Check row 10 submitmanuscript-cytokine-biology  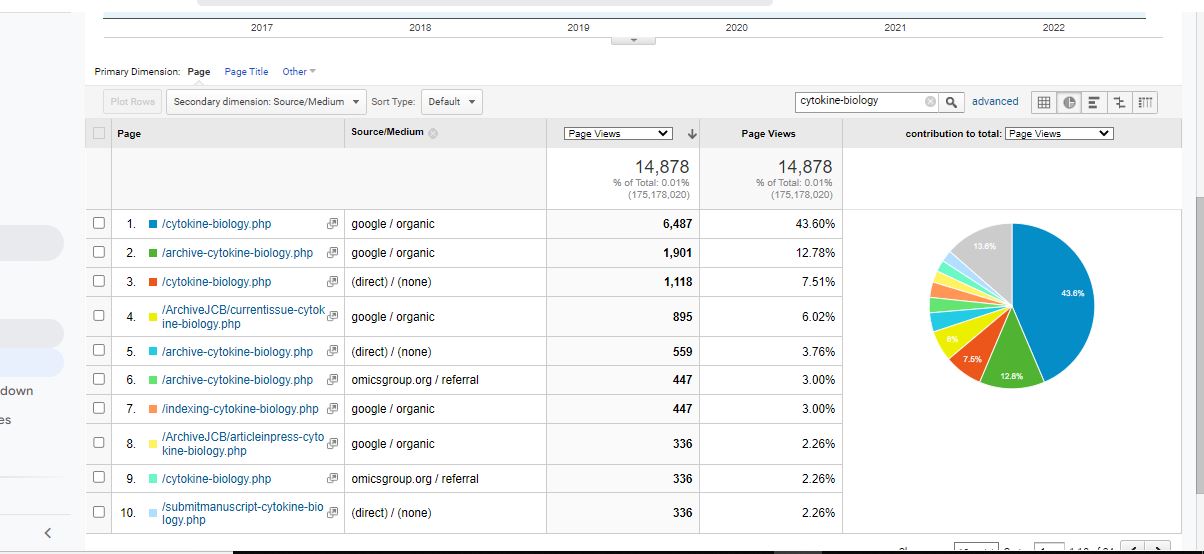(x=99, y=511)
